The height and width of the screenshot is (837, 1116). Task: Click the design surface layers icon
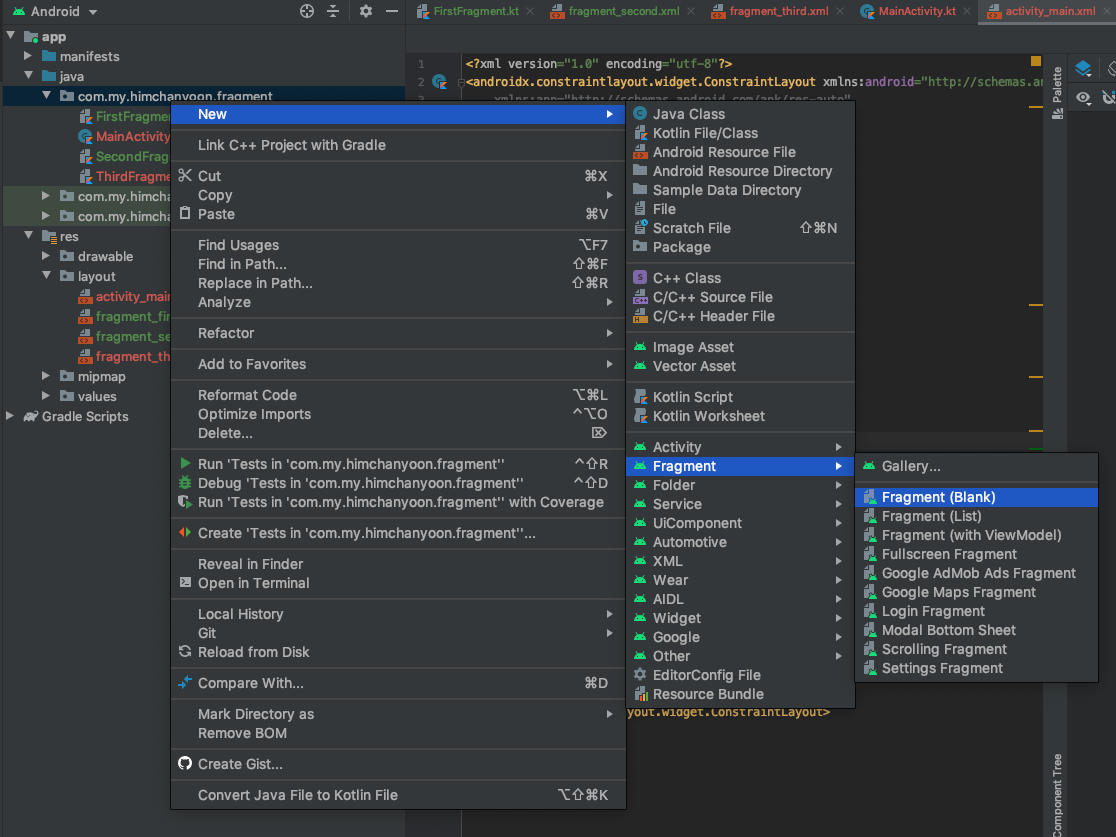tap(1083, 68)
